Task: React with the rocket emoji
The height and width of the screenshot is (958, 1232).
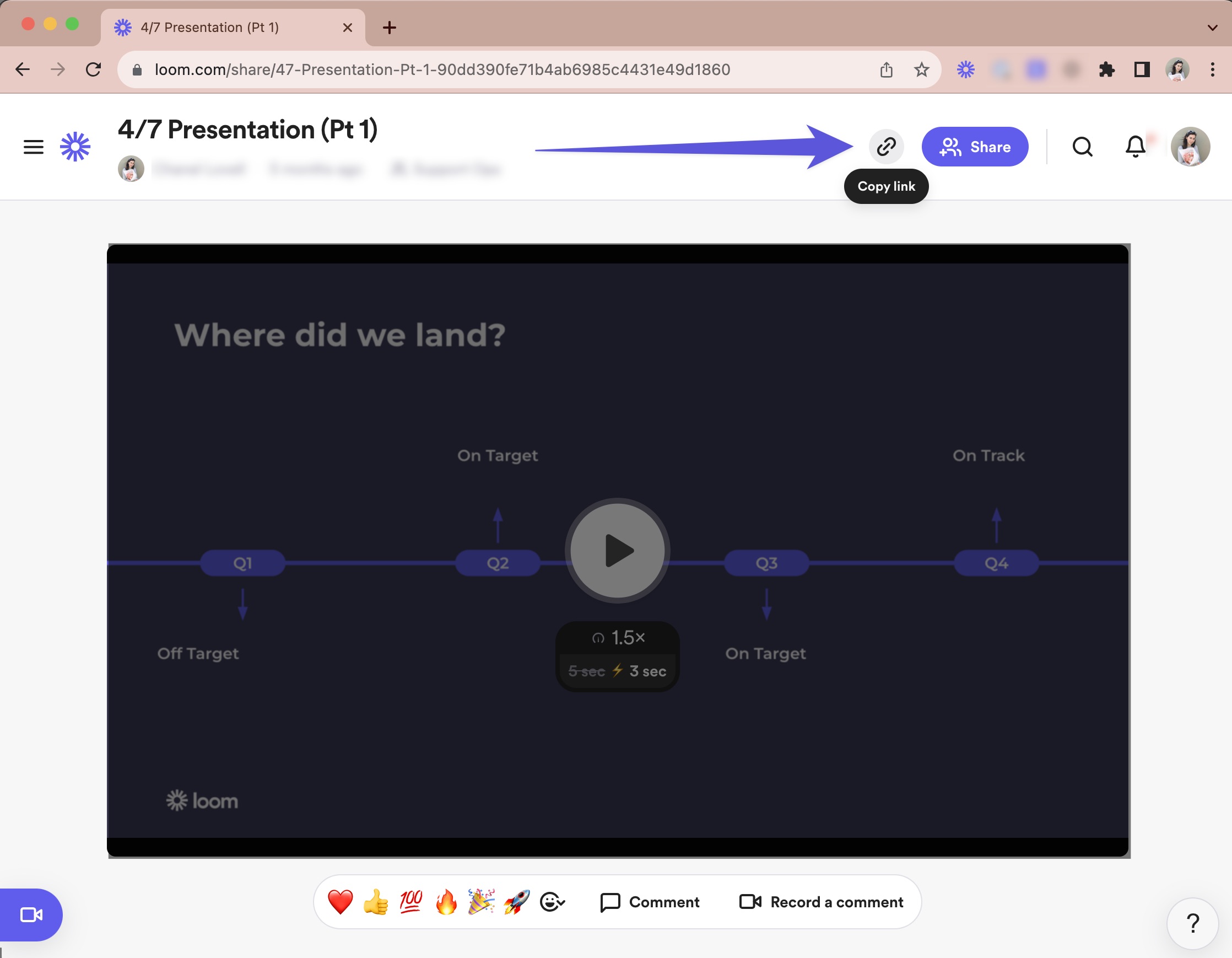Action: click(x=516, y=902)
